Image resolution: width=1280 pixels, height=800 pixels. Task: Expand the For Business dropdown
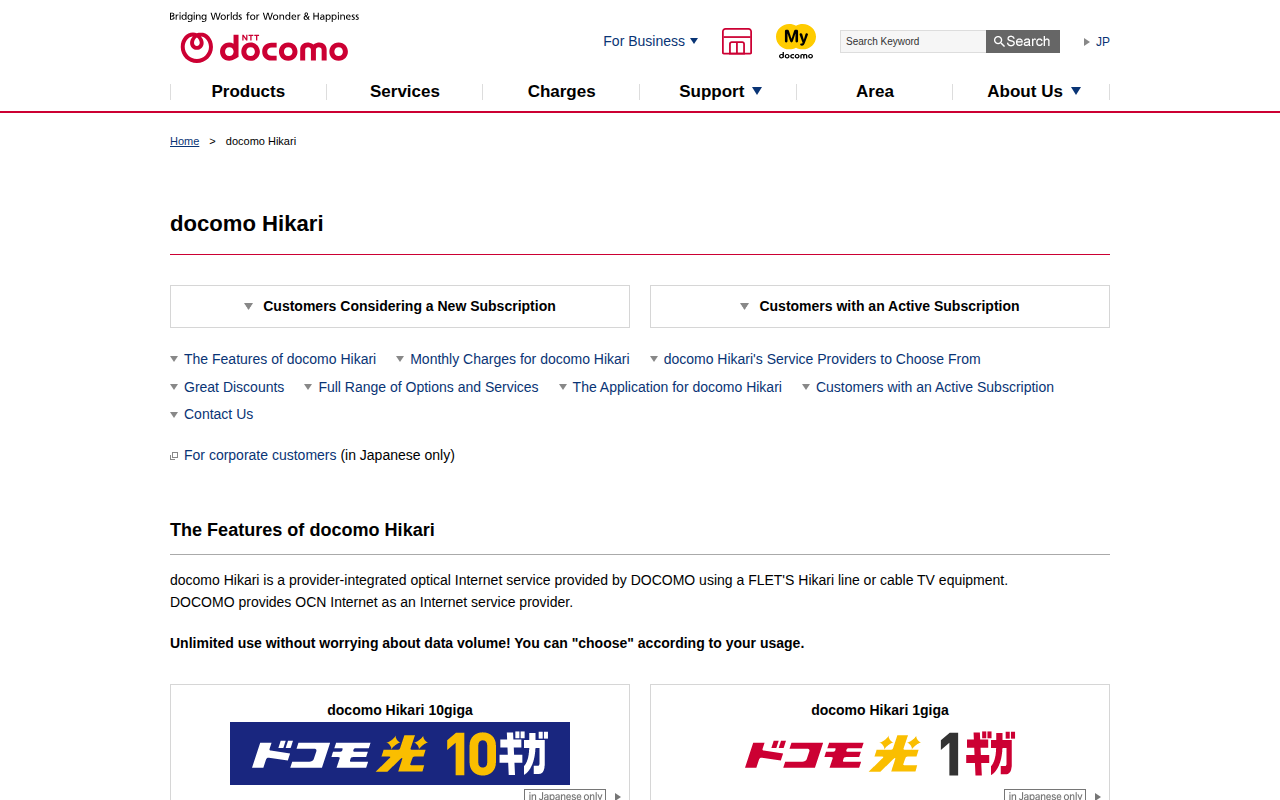pyautogui.click(x=651, y=41)
